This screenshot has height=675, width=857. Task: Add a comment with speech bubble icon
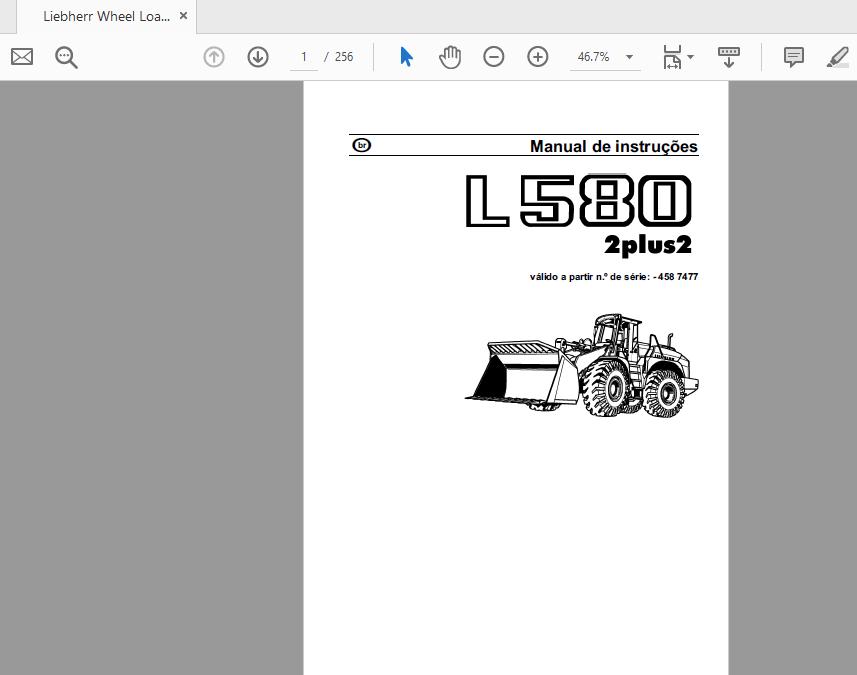point(794,57)
